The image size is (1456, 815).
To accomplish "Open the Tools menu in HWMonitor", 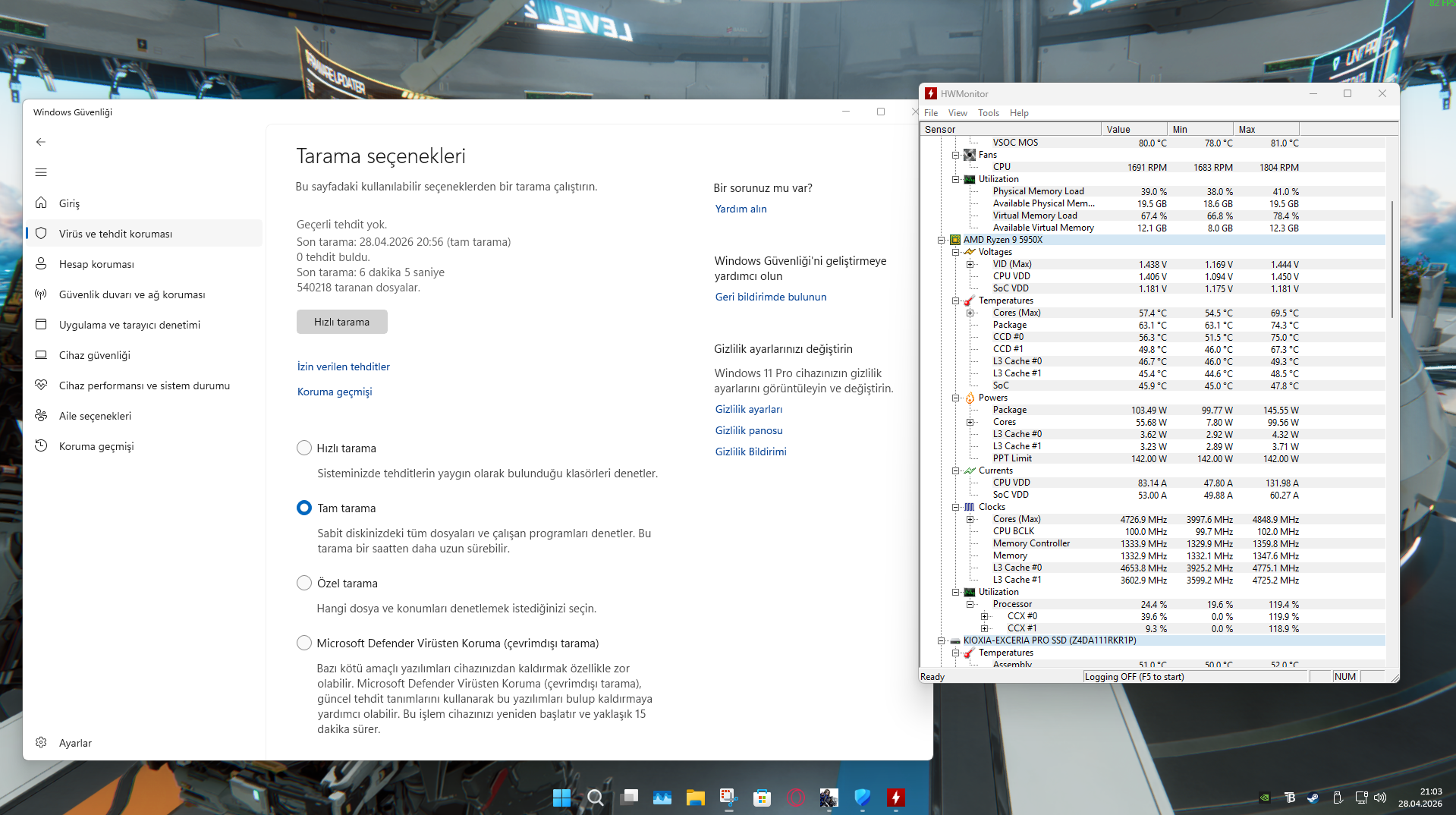I will pos(989,113).
